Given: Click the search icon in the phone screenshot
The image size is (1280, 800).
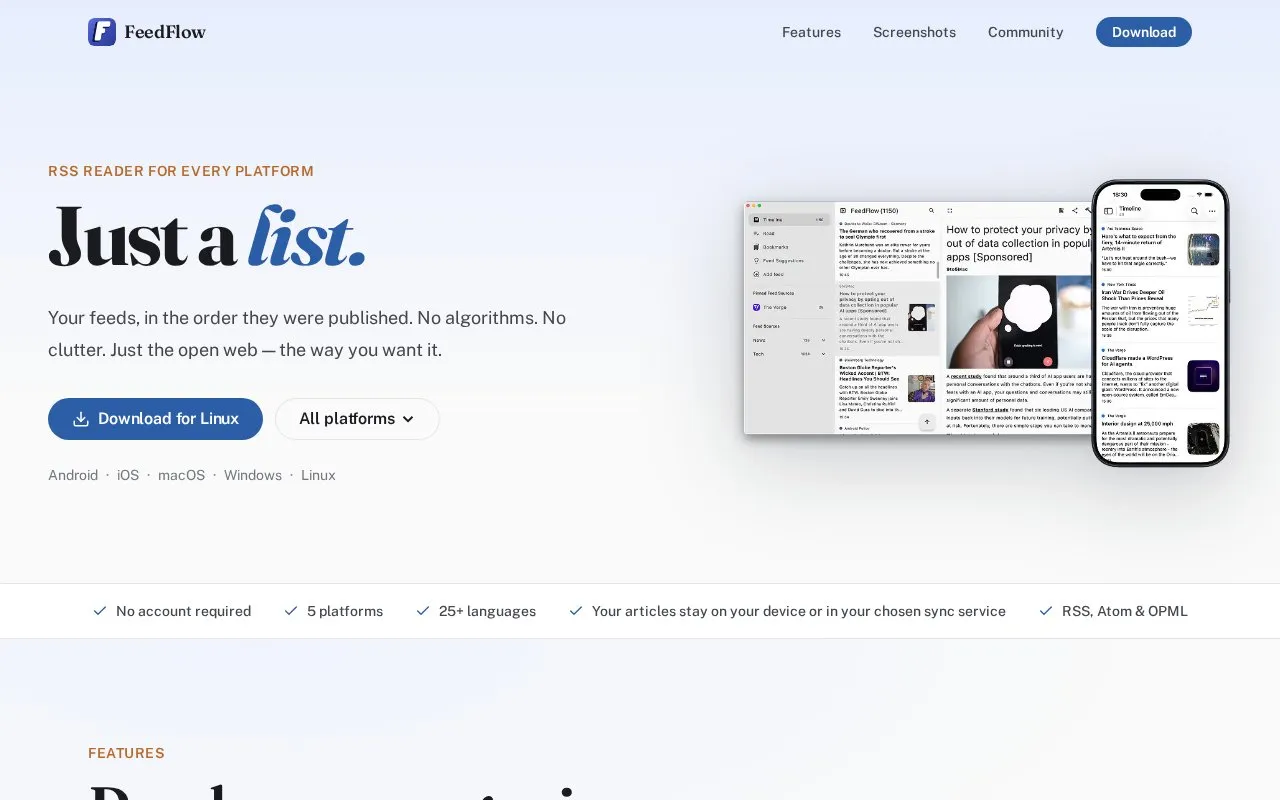Looking at the screenshot, I should coord(1194,211).
